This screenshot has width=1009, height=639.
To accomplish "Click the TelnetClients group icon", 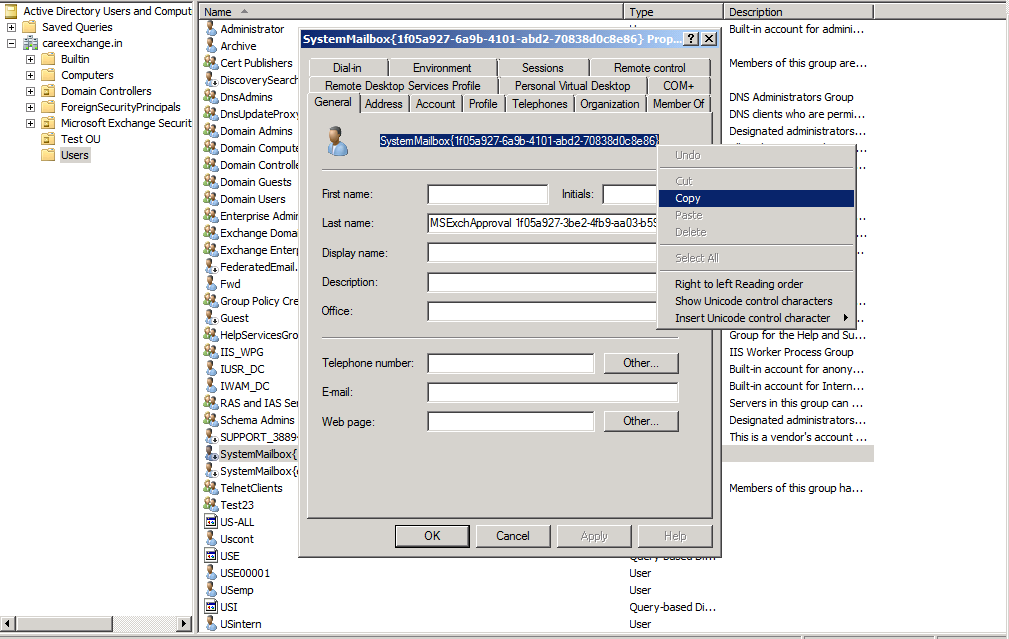I will (210, 488).
